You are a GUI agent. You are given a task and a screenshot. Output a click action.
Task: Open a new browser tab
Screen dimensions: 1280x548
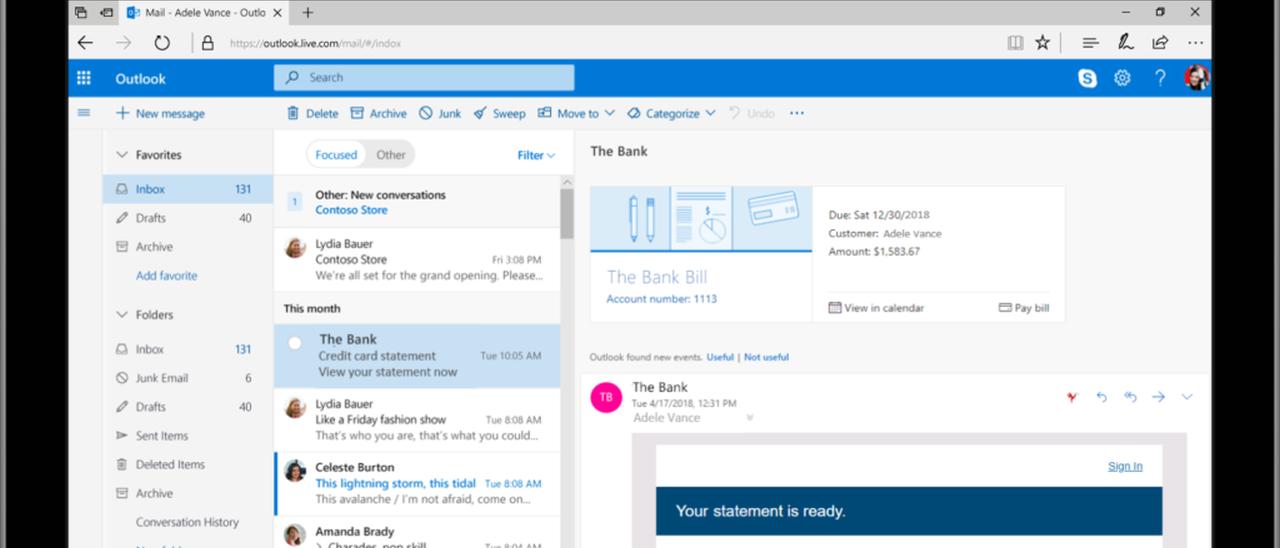pos(307,12)
